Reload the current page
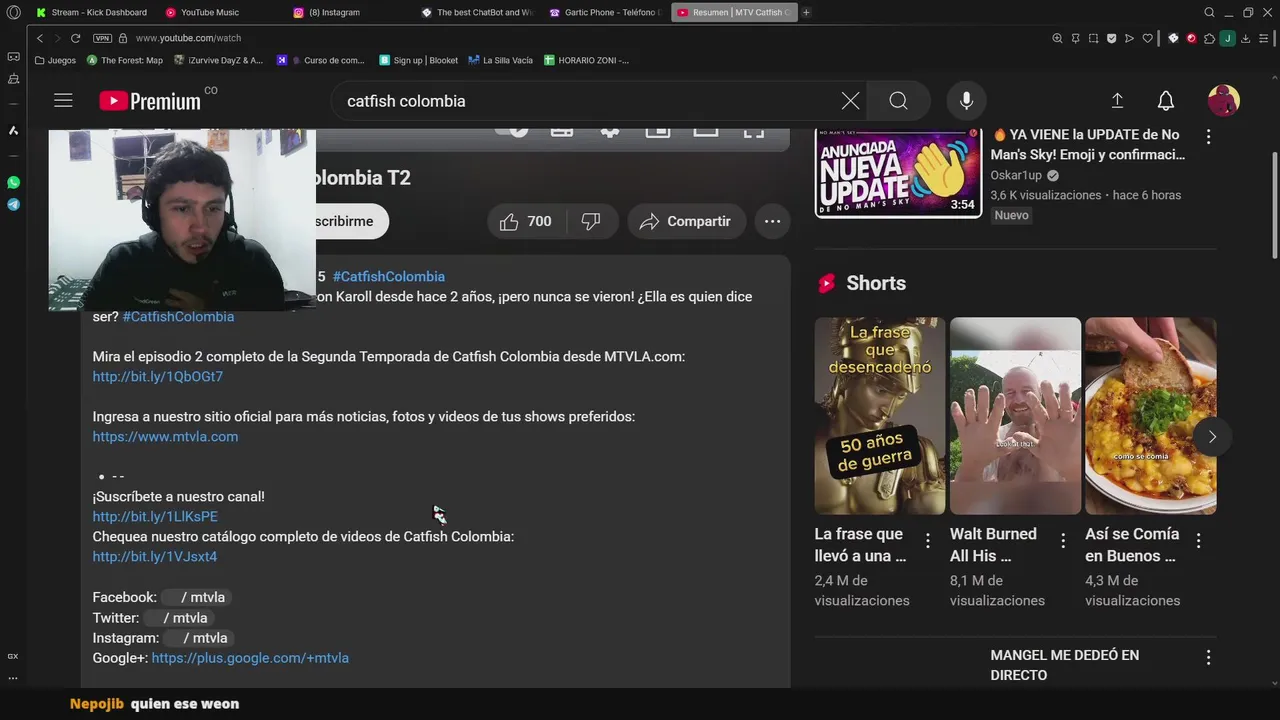The width and height of the screenshot is (1280, 720). click(75, 38)
